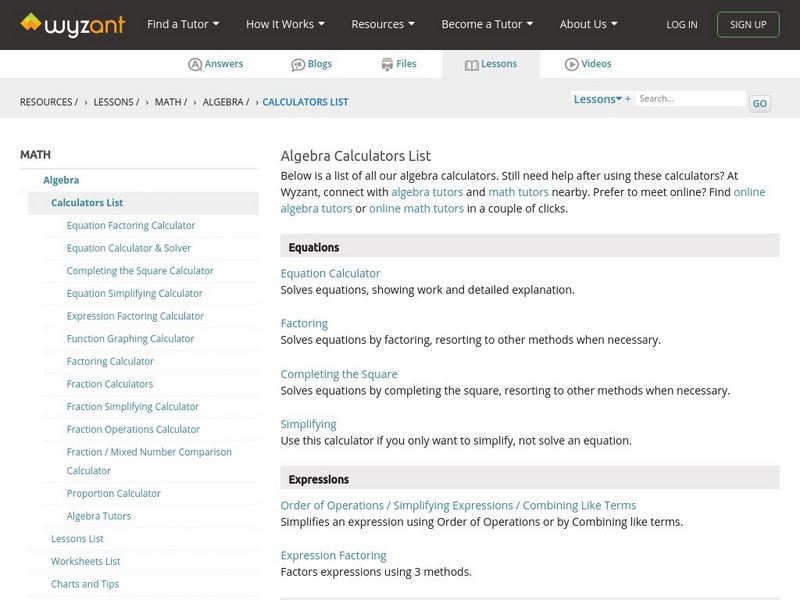Screen dimensions: 800x600
Task: Go to MATH in the breadcrumb
Action: pos(168,102)
